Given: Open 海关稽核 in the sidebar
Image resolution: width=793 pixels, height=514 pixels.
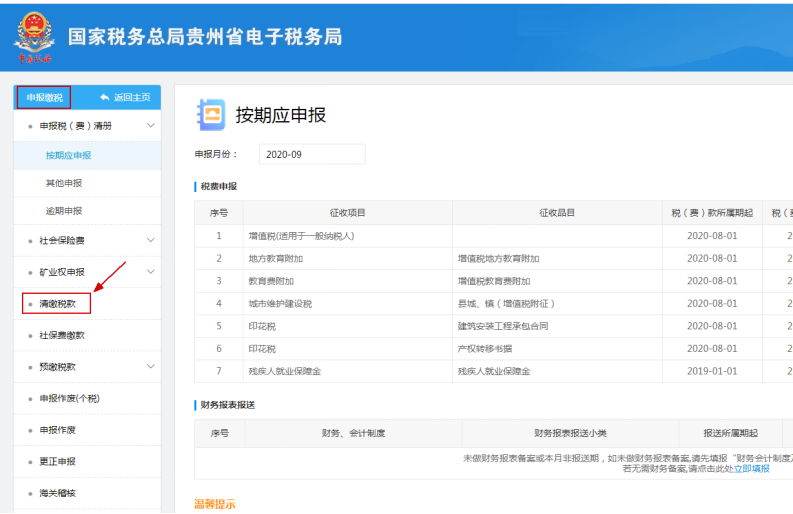Looking at the screenshot, I should 57,493.
